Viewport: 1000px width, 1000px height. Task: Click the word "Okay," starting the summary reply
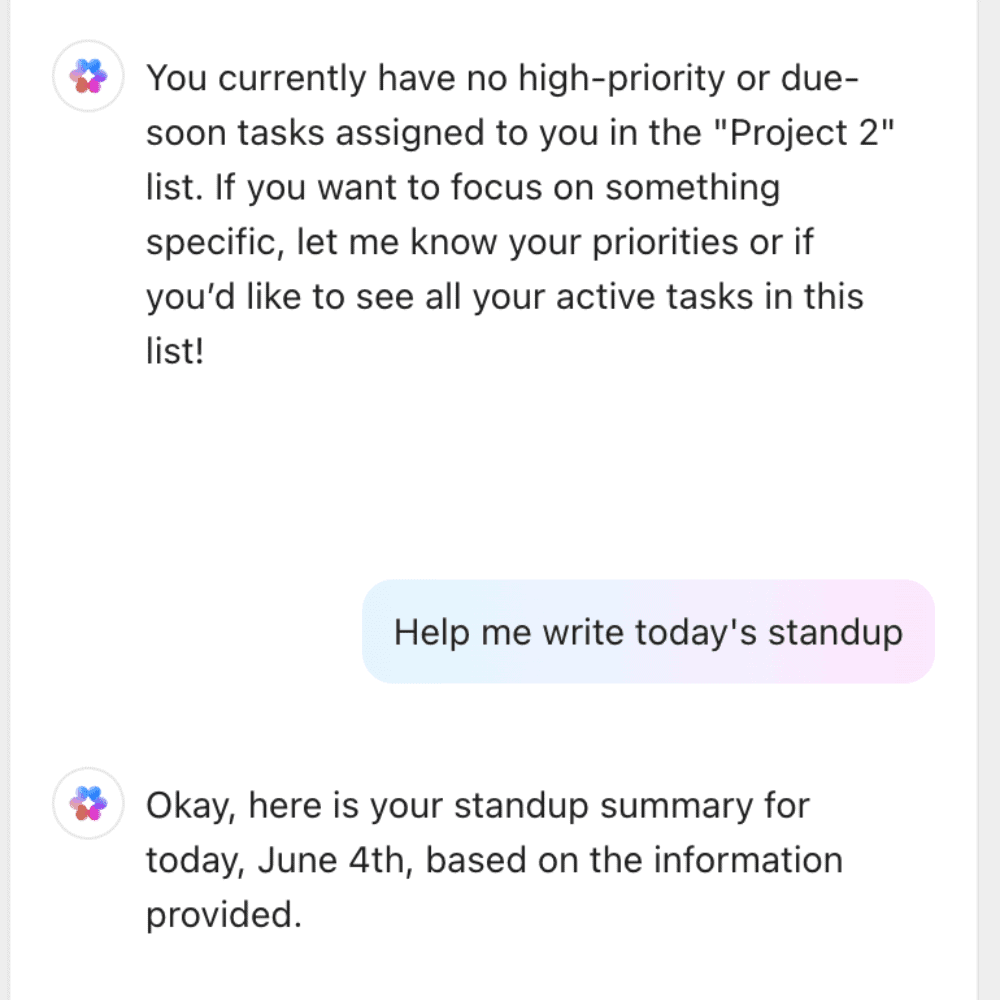tap(190, 805)
